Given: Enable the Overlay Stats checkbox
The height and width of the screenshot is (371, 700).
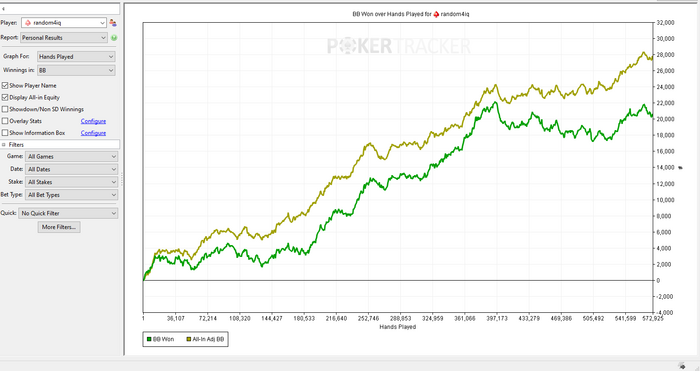Looking at the screenshot, I should point(5,121).
